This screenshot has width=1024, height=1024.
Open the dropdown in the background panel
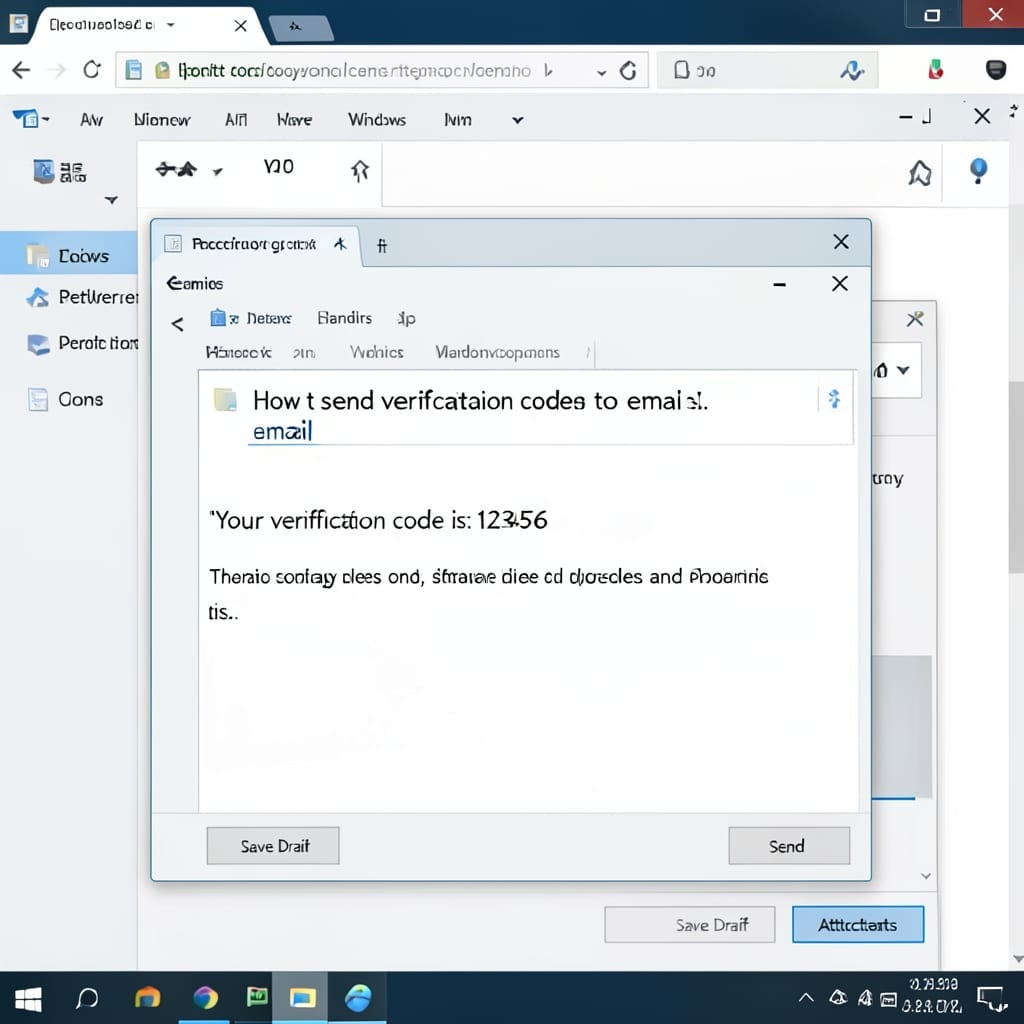click(x=903, y=370)
